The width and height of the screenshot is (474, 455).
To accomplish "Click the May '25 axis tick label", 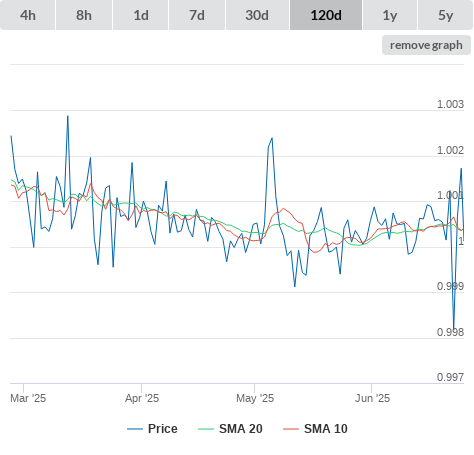I will click(255, 398).
